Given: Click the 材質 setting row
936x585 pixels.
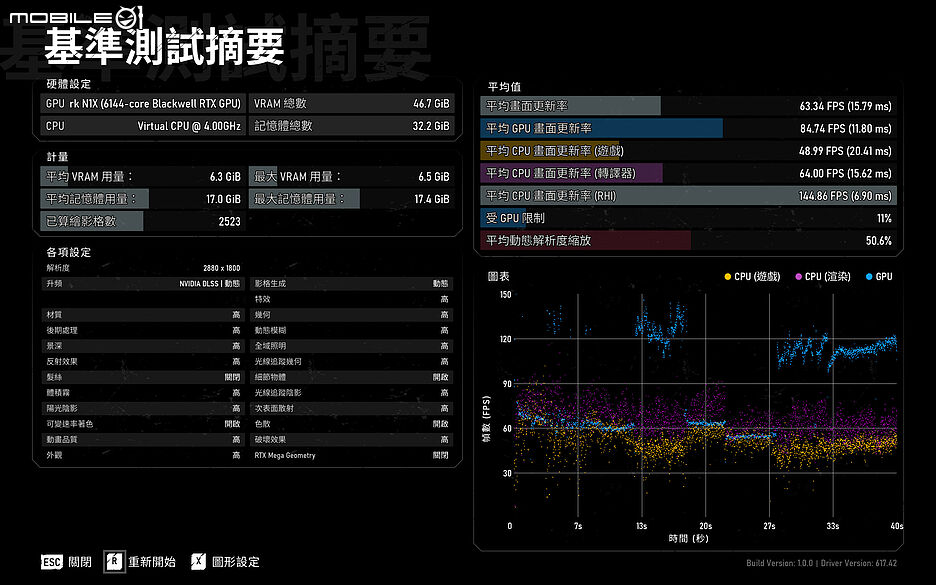Looking at the screenshot, I should (x=143, y=315).
